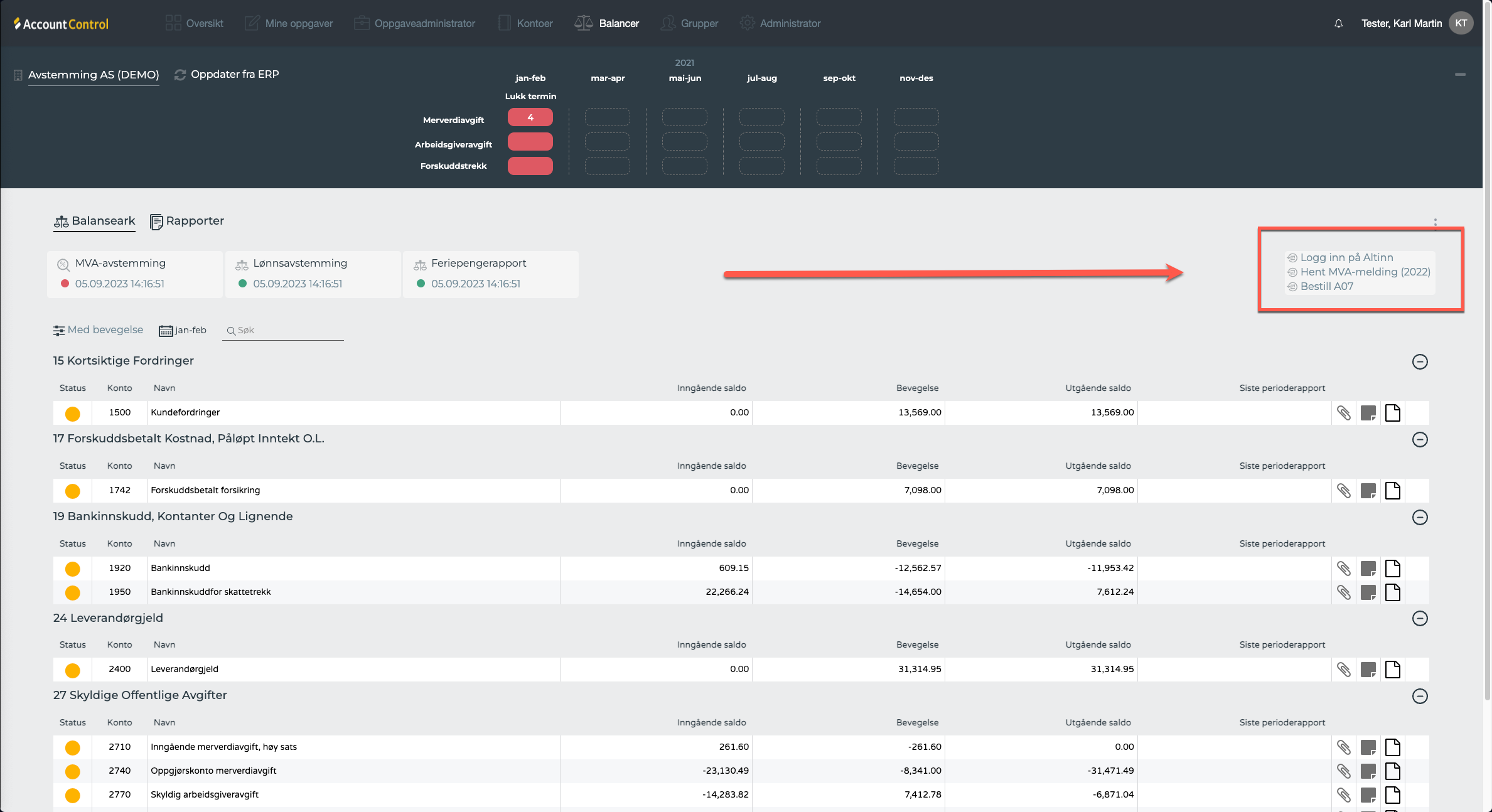This screenshot has height=812, width=1492.
Task: Click the paperclip attachment icon for Kundefordringer
Action: [x=1343, y=413]
